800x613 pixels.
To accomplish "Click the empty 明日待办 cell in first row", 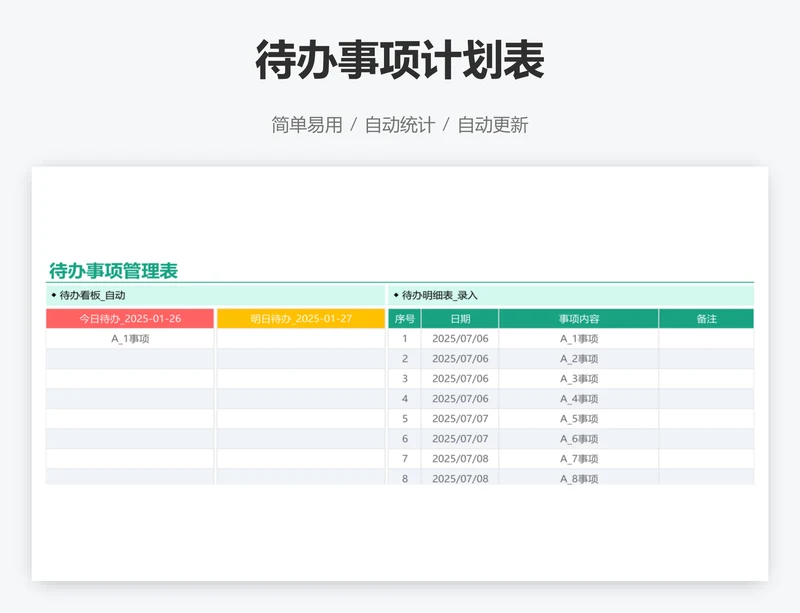I will [x=301, y=338].
